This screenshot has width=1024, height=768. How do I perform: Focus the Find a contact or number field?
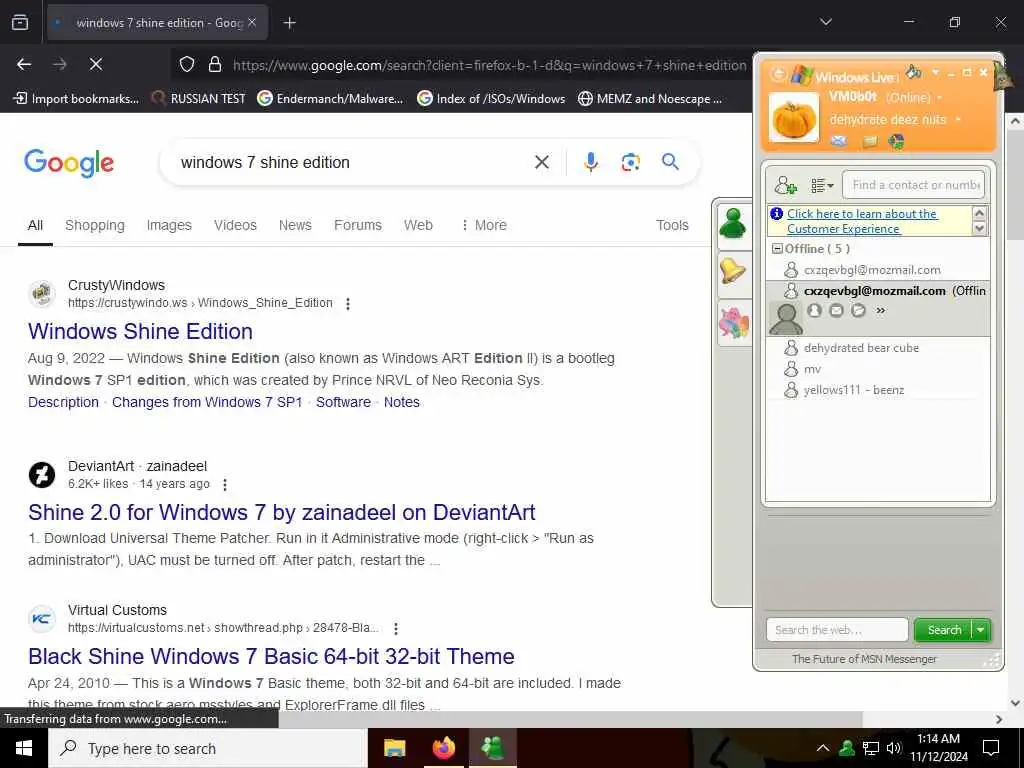point(913,185)
